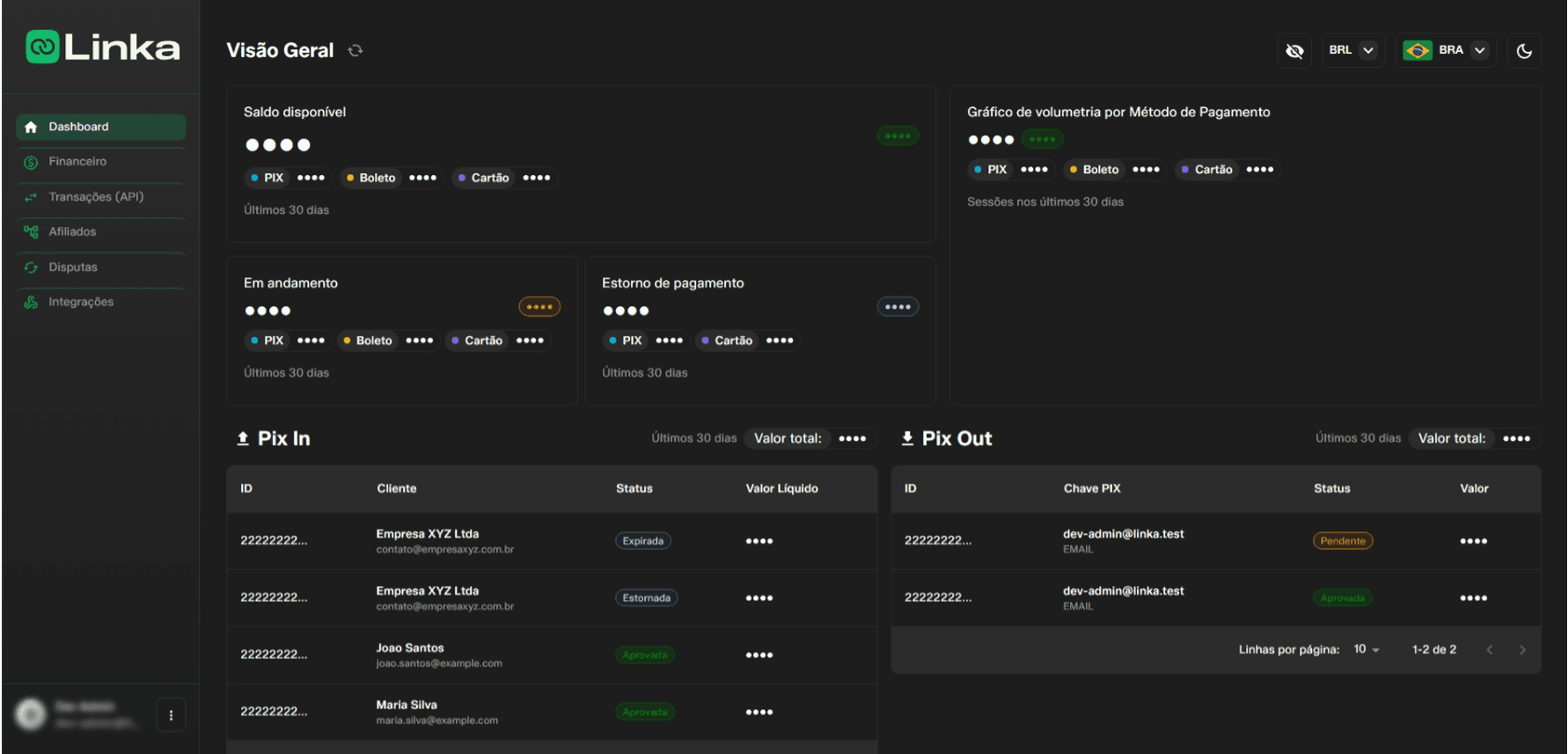Select Boleto chip in the Gráfico card
Screen dimensions: 1568x754
tap(1115, 170)
